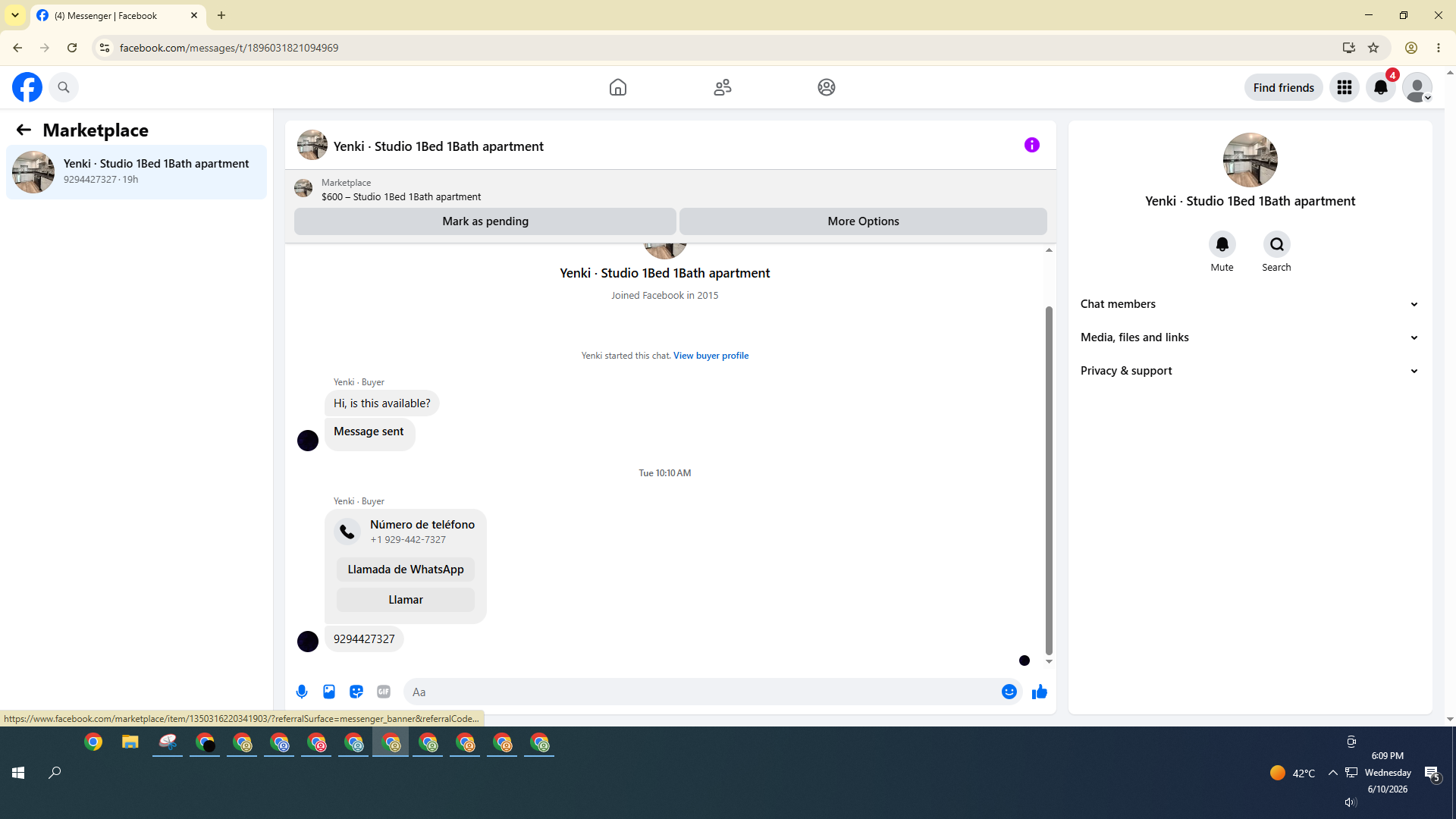This screenshot has width=1456, height=819.
Task: Click the 'Message sent' bubble
Action: pos(369,434)
